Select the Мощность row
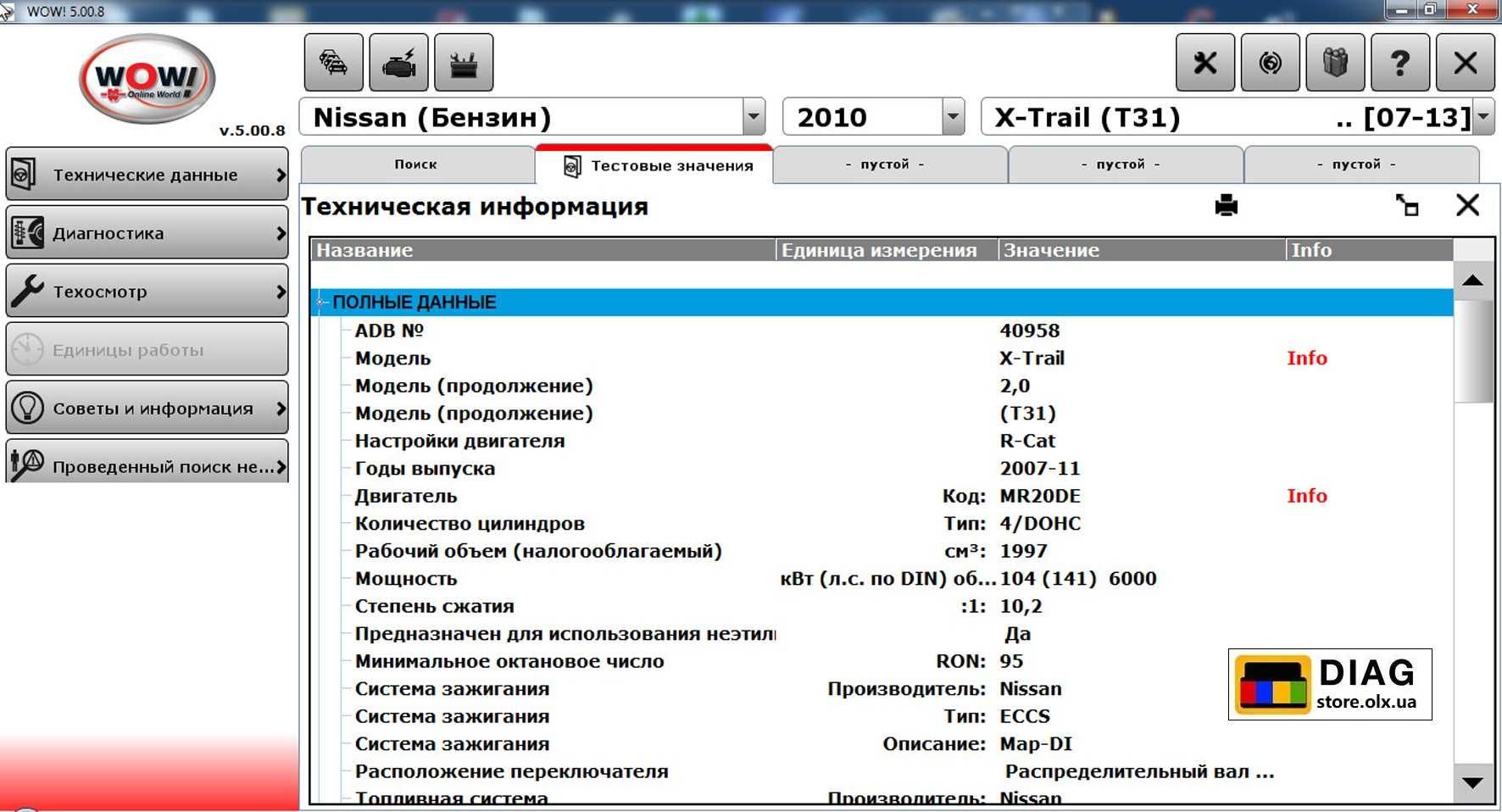 882,578
